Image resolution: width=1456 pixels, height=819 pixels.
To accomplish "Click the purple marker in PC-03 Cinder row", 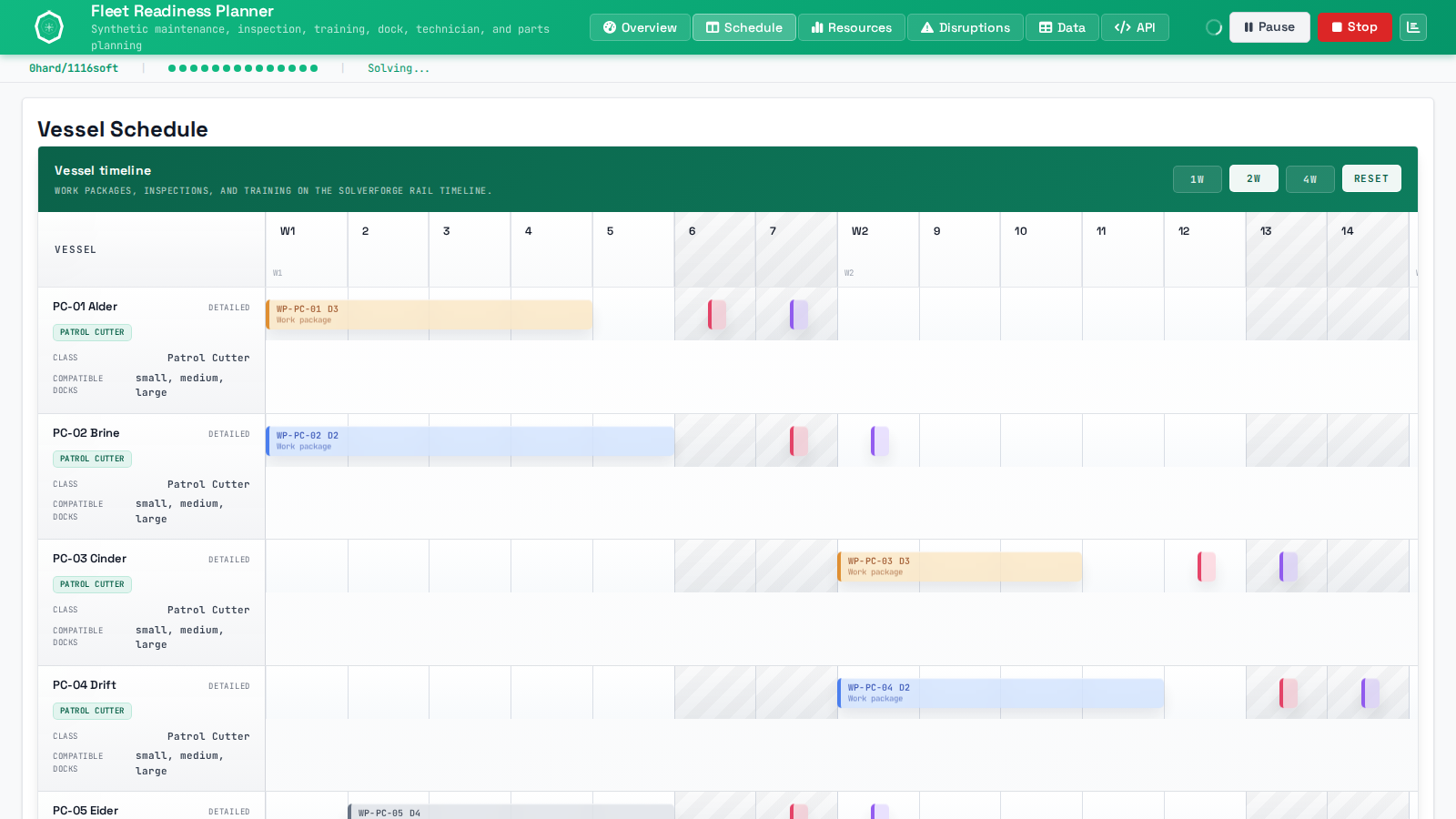I will pos(1289,567).
